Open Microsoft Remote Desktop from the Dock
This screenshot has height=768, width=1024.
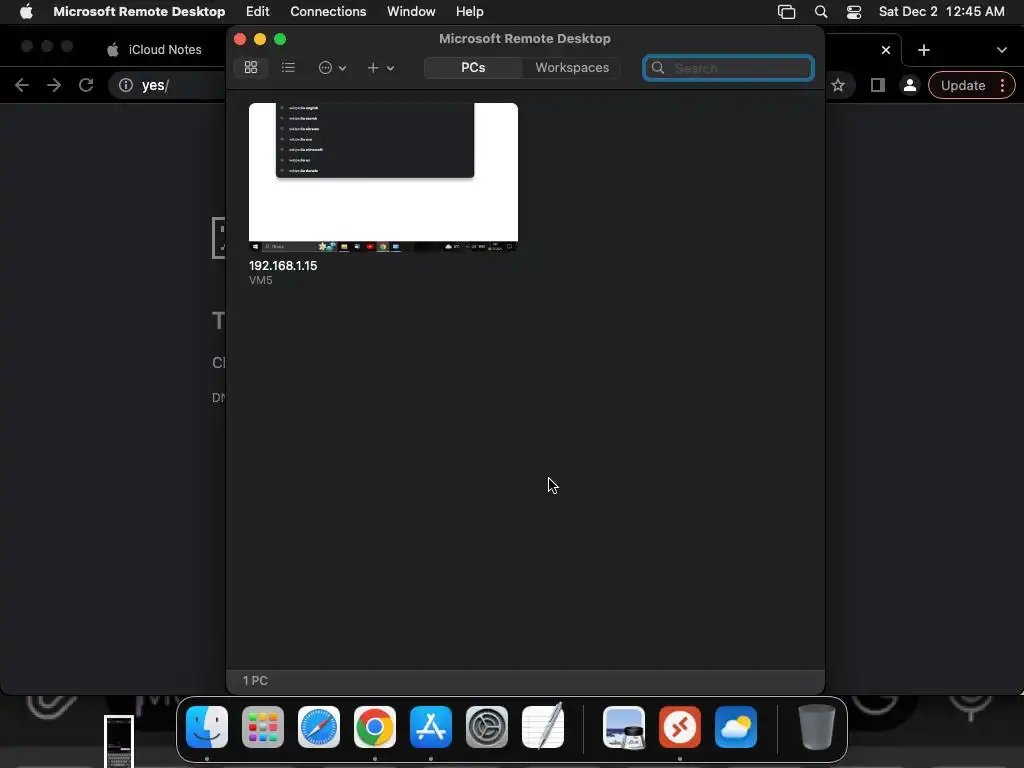[x=680, y=727]
